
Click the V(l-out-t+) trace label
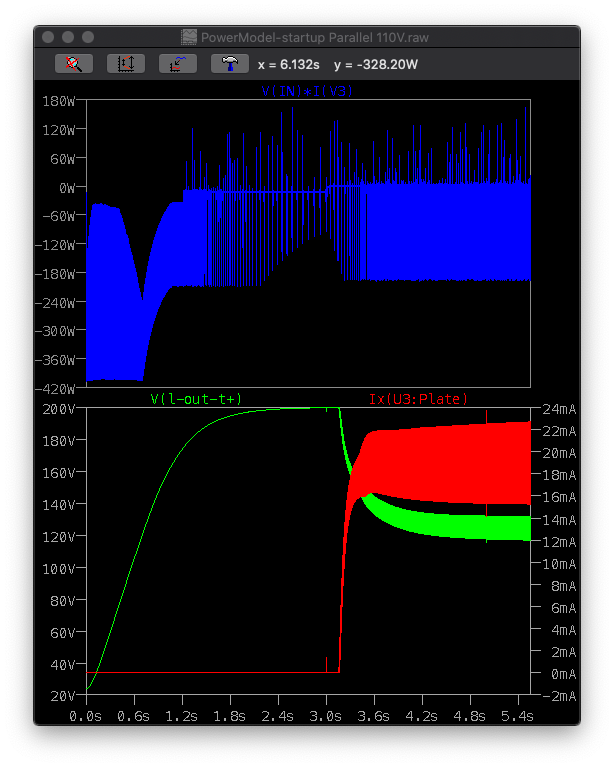click(196, 399)
